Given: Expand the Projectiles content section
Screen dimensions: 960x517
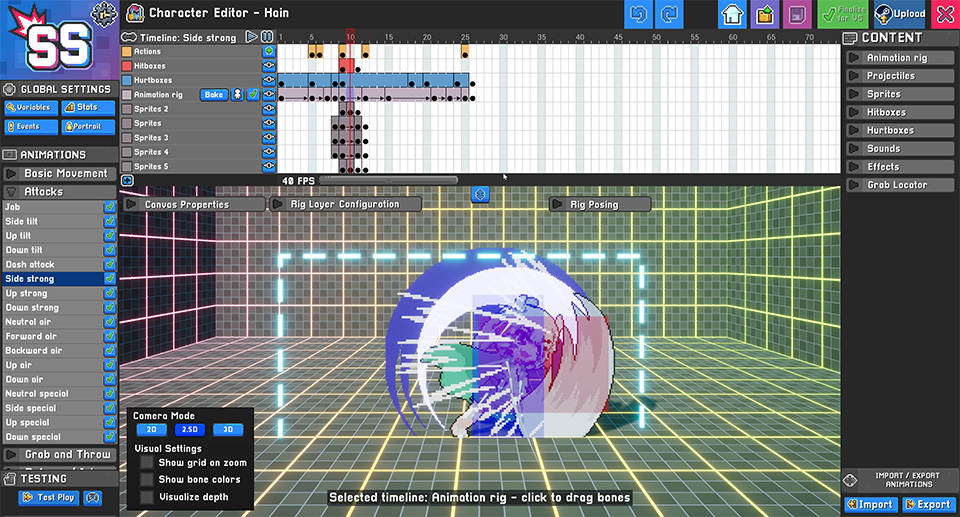Looking at the screenshot, I should click(900, 76).
